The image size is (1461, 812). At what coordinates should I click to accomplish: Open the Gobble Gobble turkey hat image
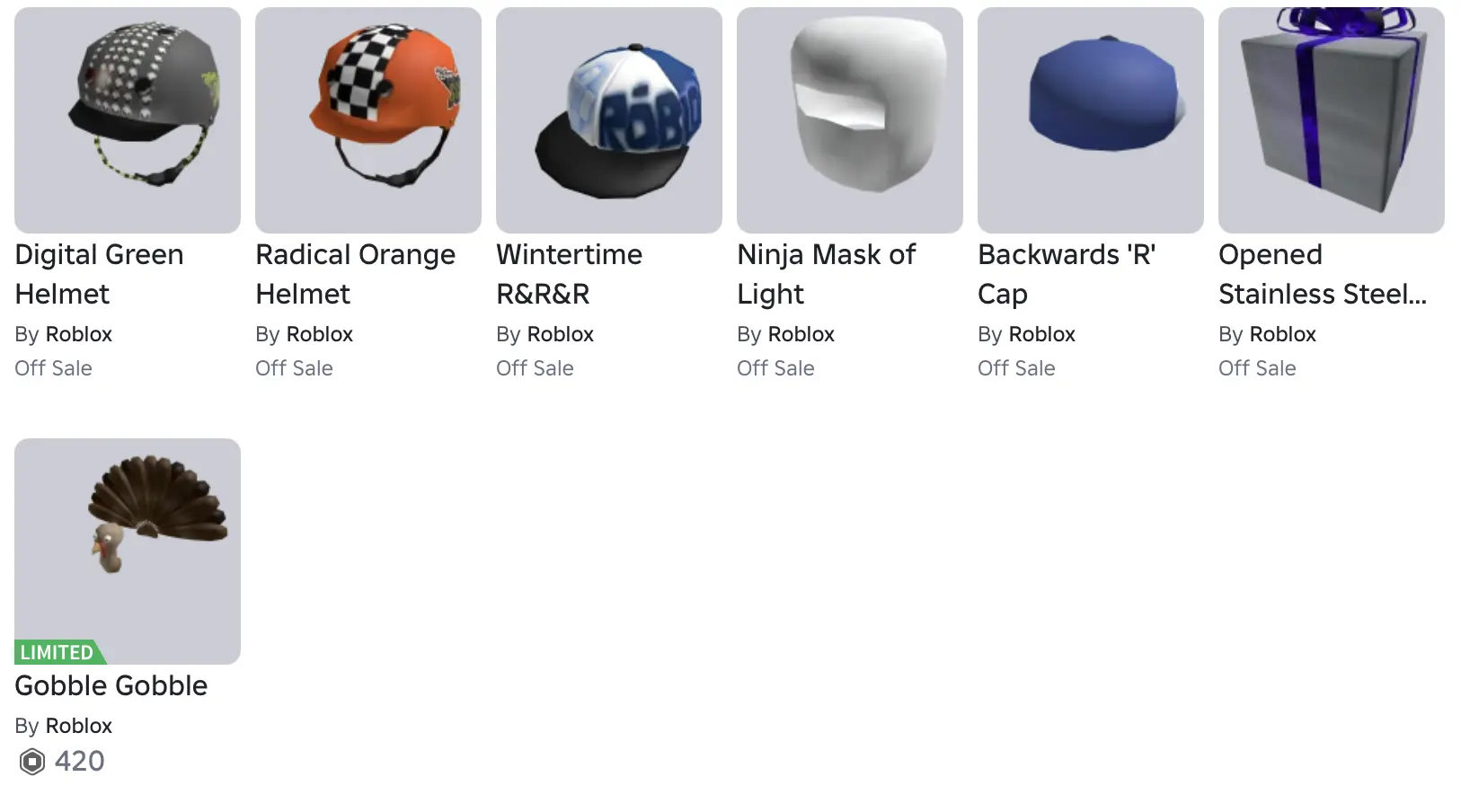128,552
